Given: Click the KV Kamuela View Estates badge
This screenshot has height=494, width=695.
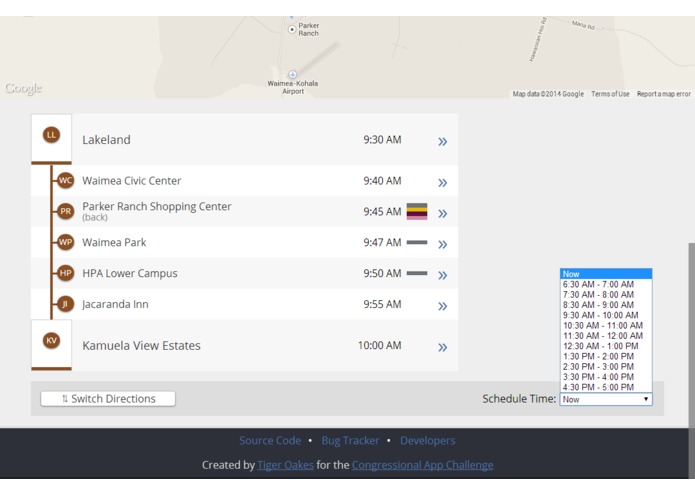Looking at the screenshot, I should click(x=51, y=340).
